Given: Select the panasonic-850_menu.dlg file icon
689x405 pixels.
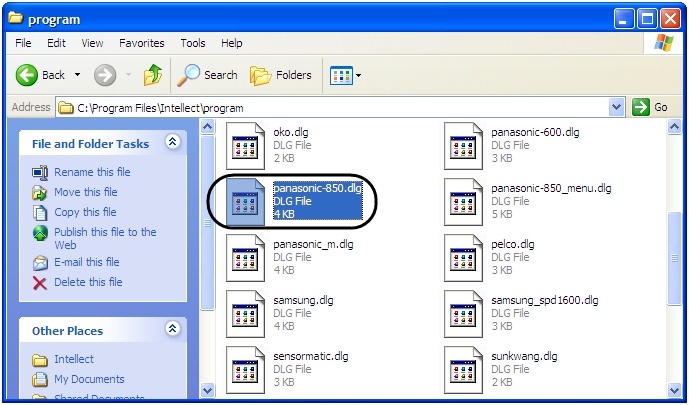Looking at the screenshot, I should 463,202.
